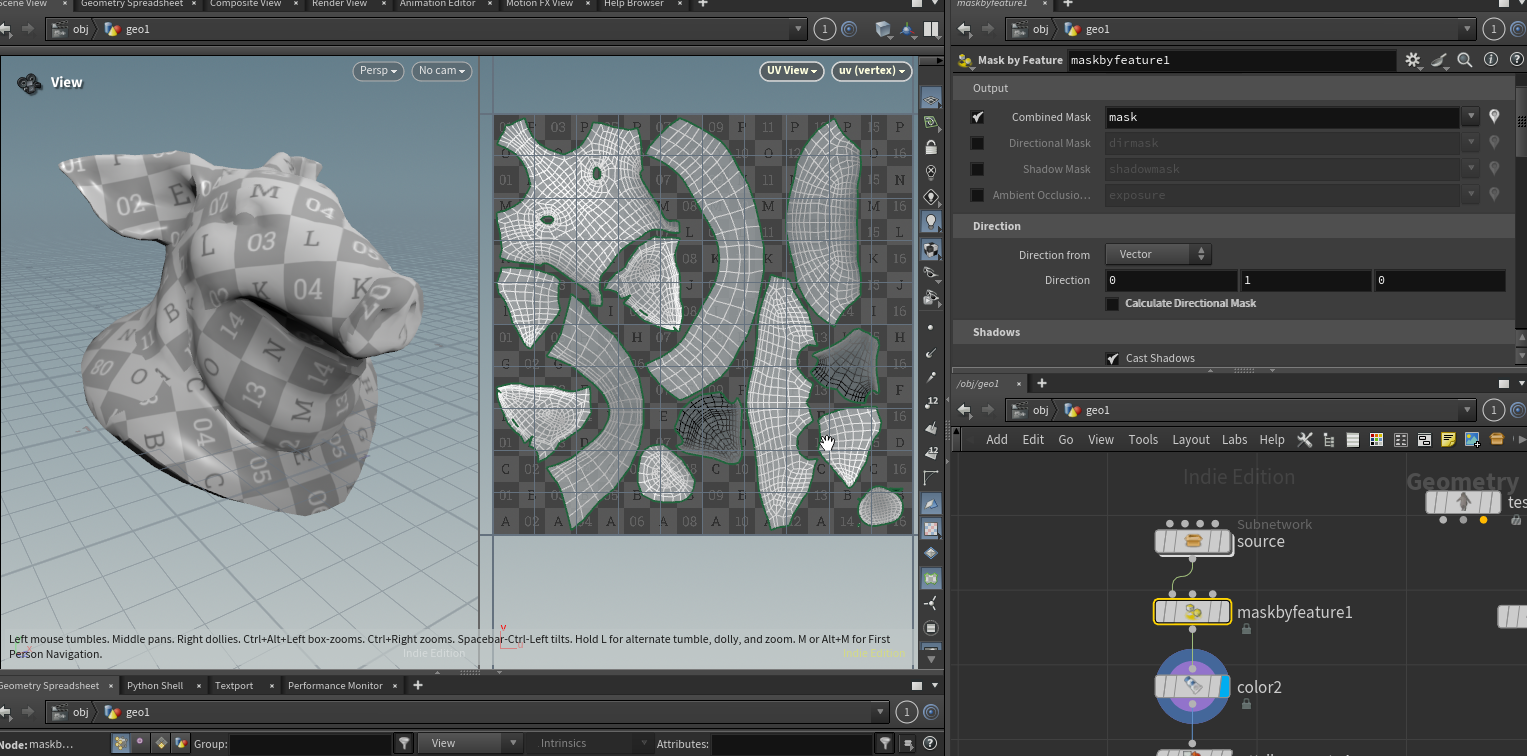Enable the Shadow Mask checkbox
Image resolution: width=1527 pixels, height=756 pixels.
tap(977, 169)
